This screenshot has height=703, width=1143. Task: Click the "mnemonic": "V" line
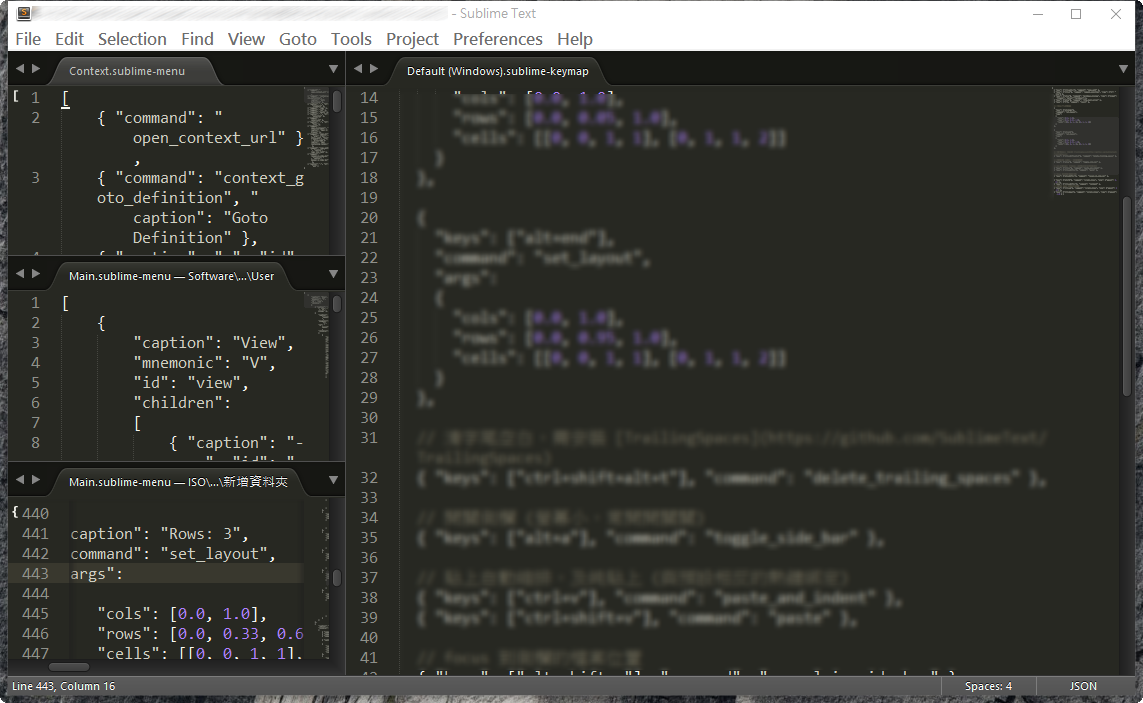click(x=204, y=362)
